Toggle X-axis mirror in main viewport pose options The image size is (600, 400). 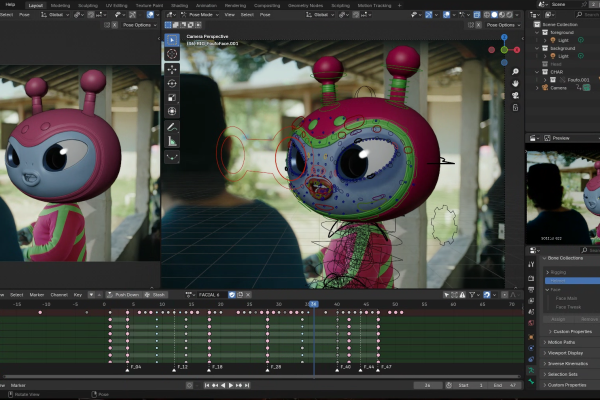(478, 25)
